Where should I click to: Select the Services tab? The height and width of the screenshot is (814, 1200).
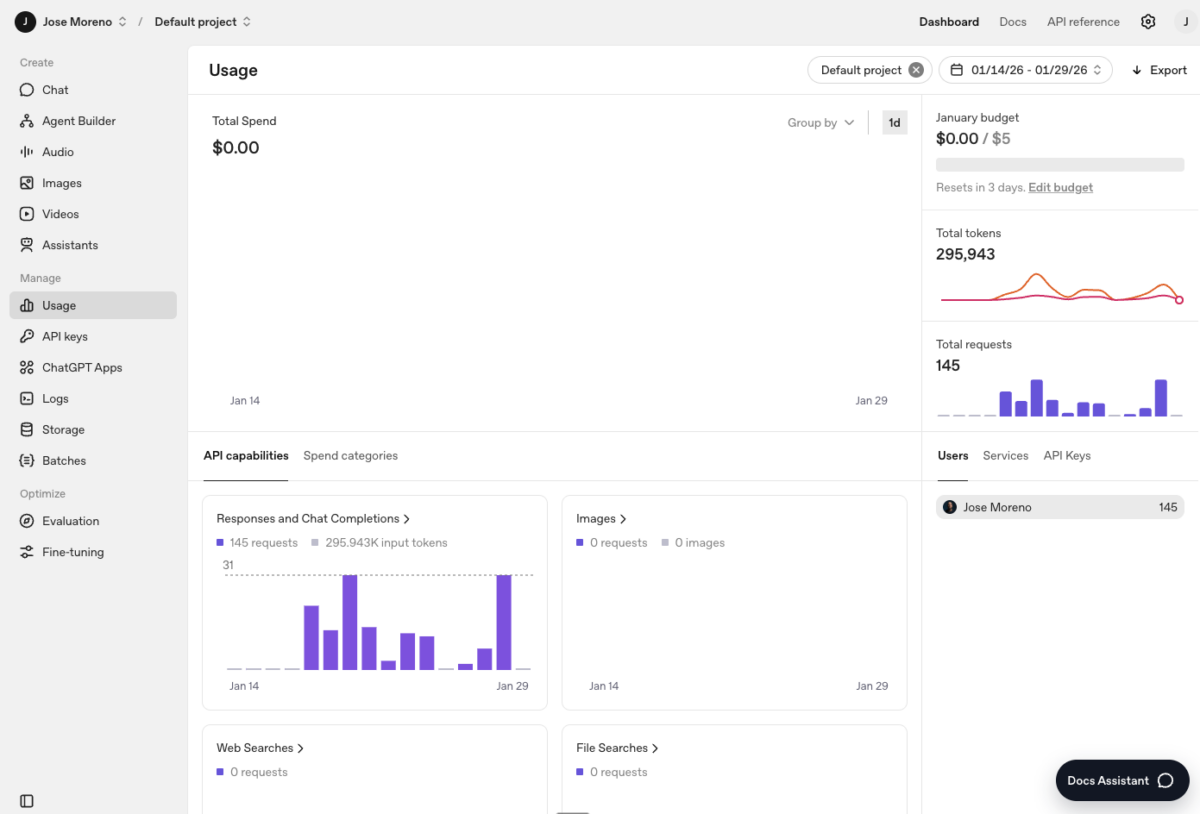pos(1005,455)
